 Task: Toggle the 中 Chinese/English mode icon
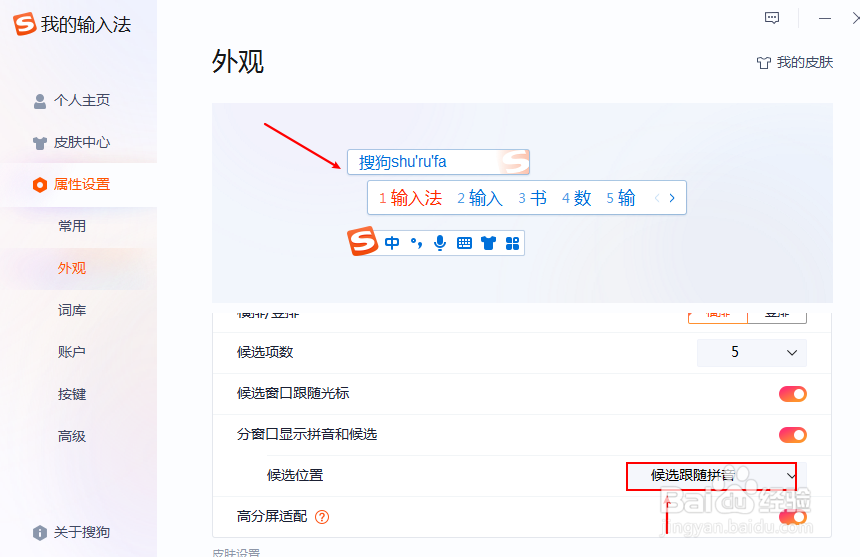pyautogui.click(x=392, y=243)
